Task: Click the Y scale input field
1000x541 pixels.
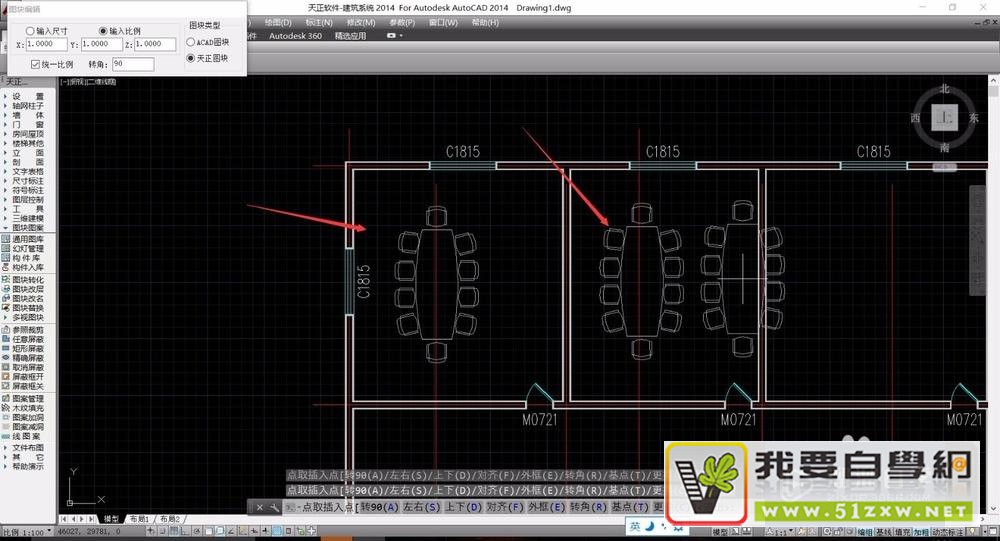Action: pos(101,45)
